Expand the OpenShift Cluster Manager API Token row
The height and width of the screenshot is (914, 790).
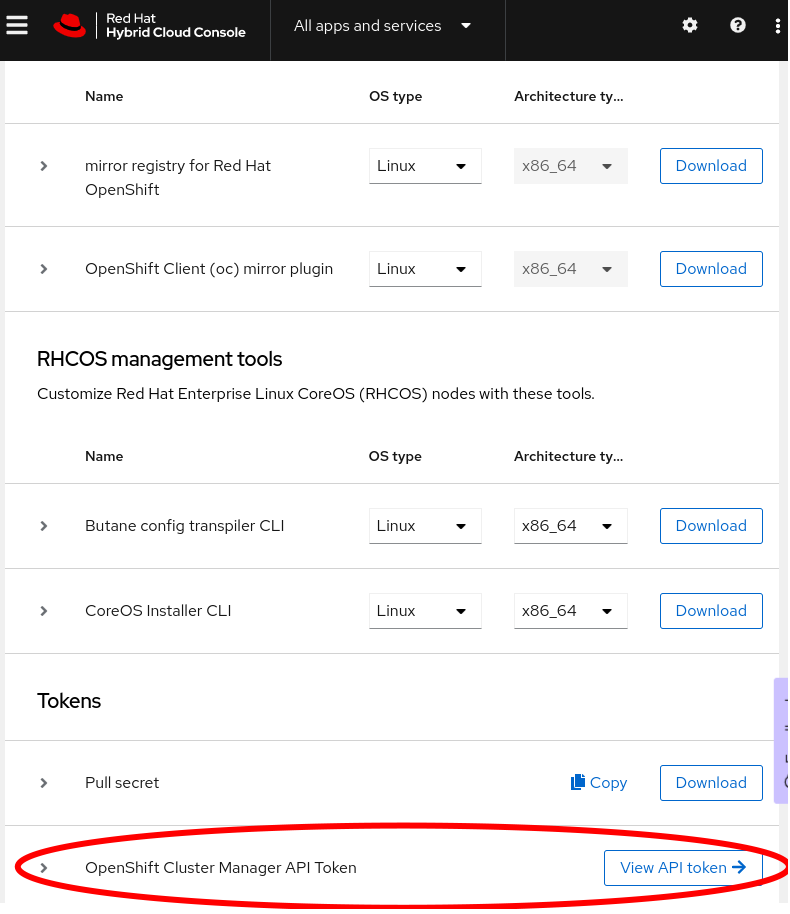click(44, 868)
